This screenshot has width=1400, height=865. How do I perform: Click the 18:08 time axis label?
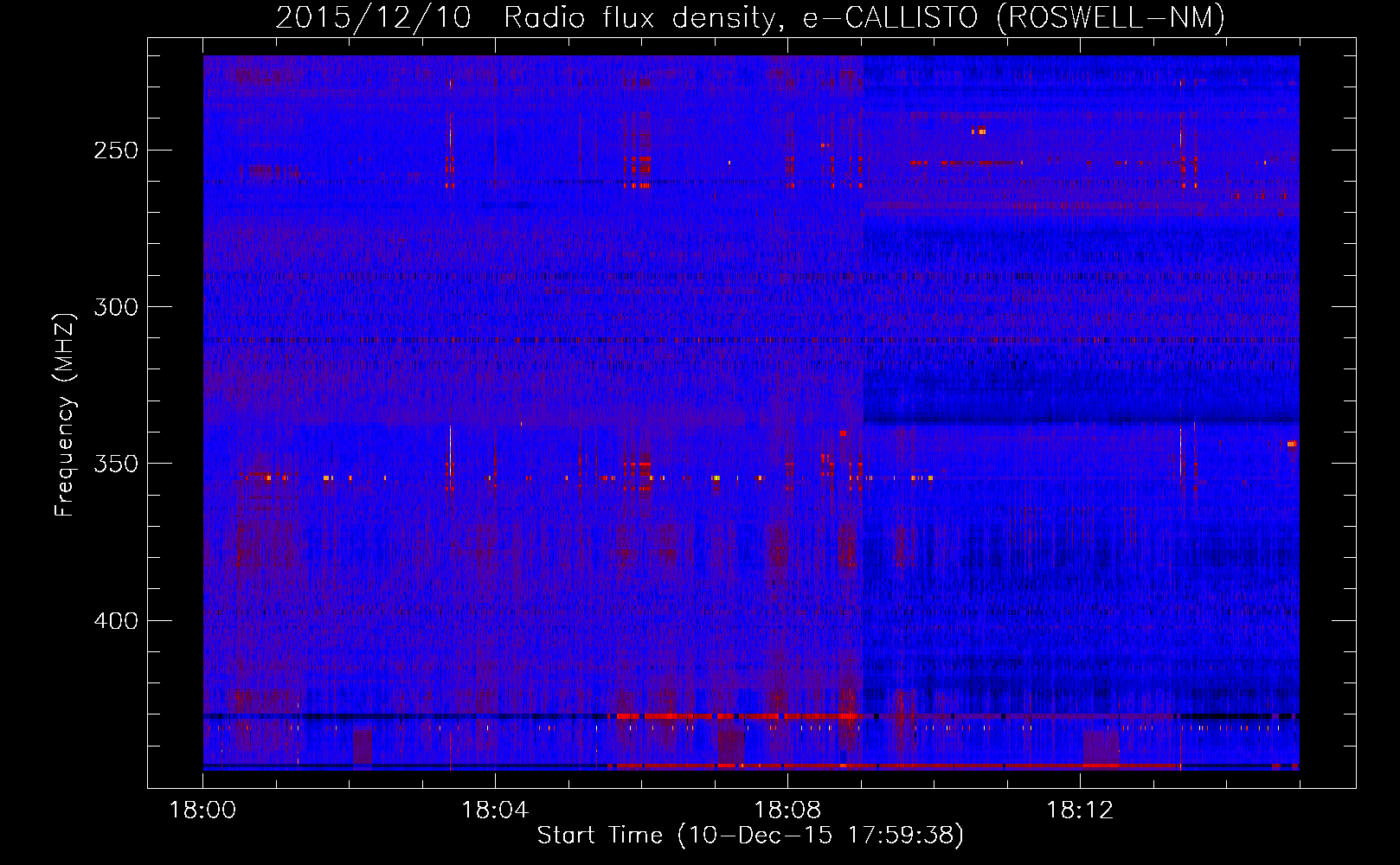pos(787,811)
